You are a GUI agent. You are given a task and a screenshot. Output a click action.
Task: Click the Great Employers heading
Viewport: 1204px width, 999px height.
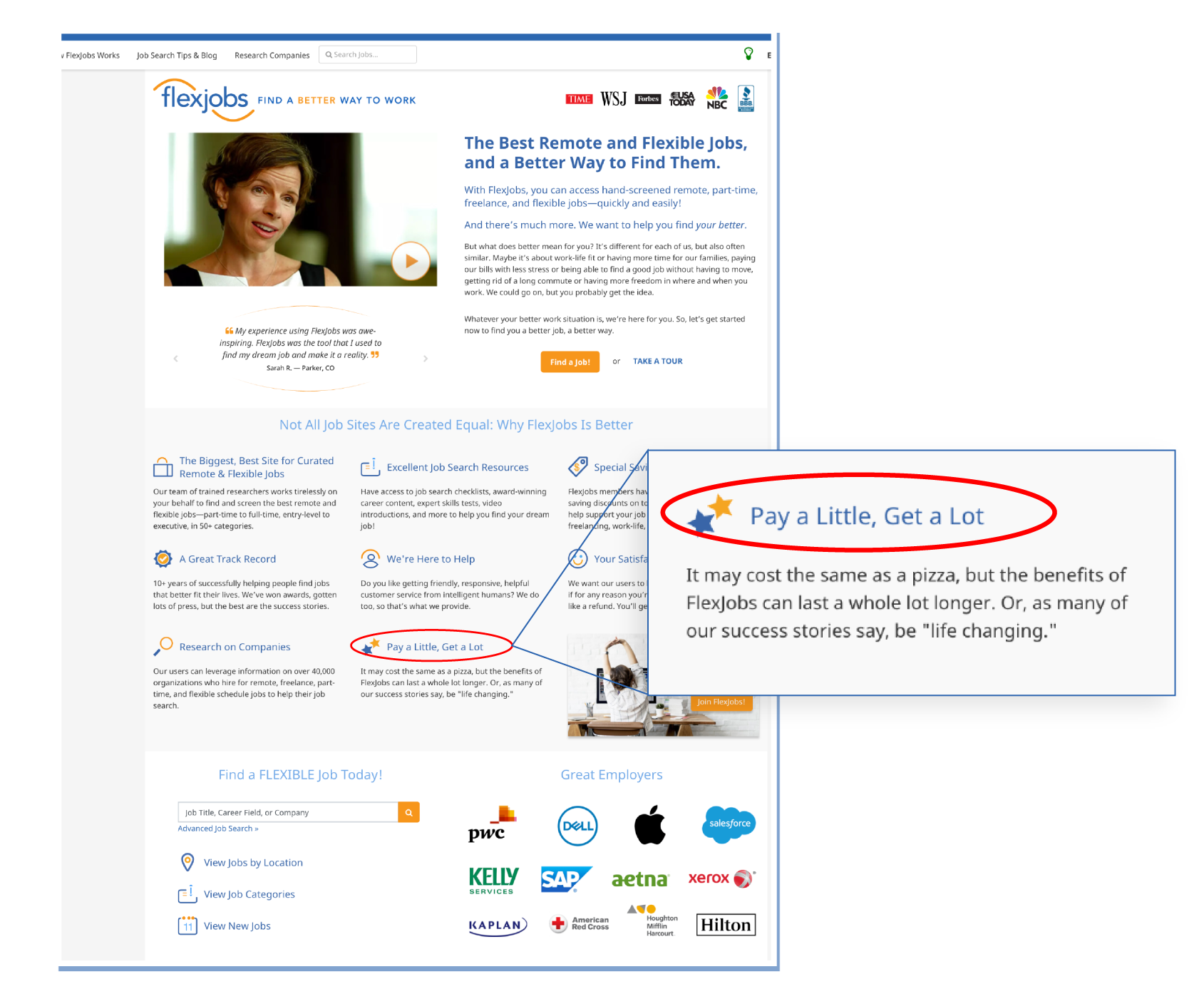[612, 774]
